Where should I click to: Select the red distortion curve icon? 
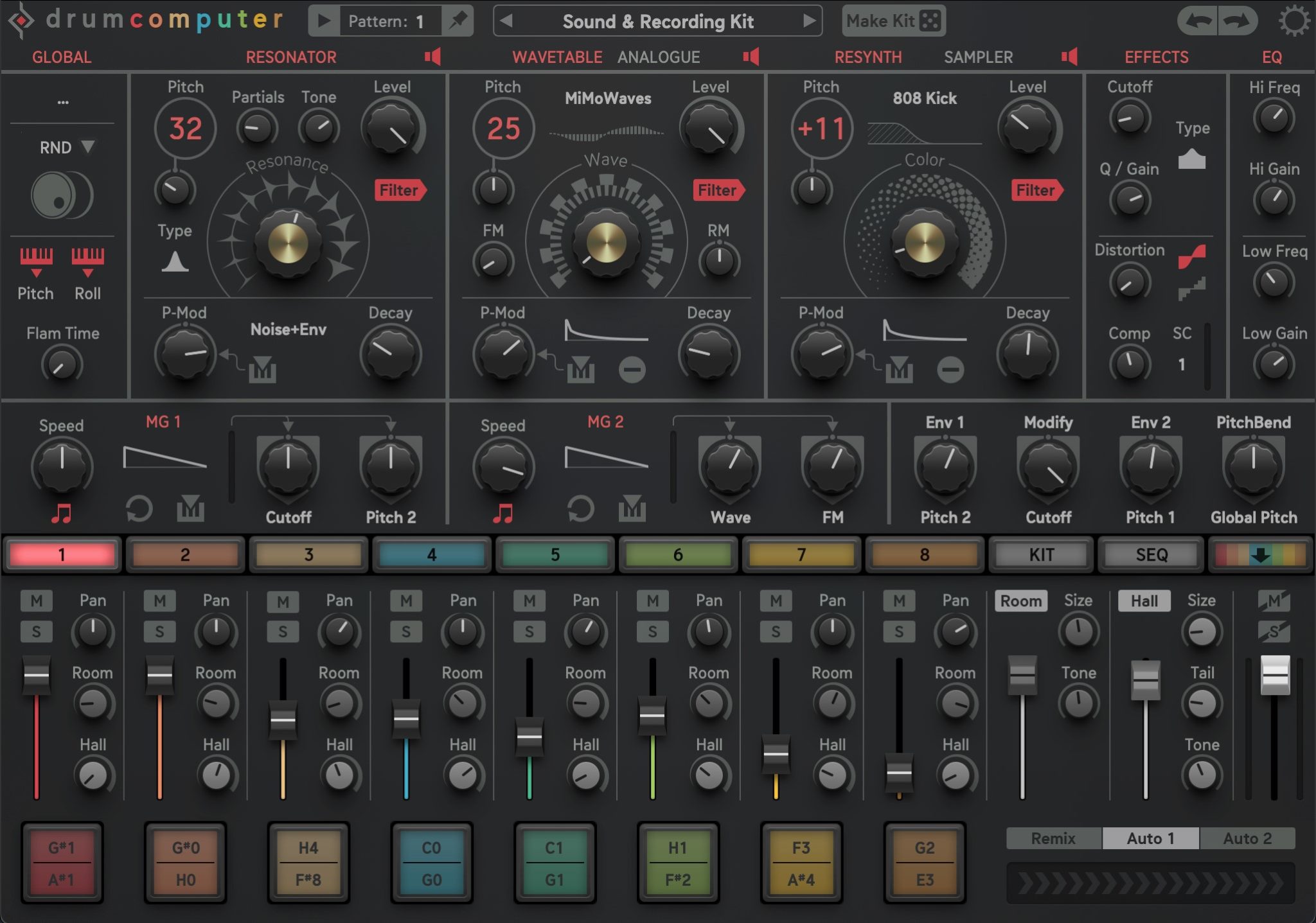(x=1192, y=256)
